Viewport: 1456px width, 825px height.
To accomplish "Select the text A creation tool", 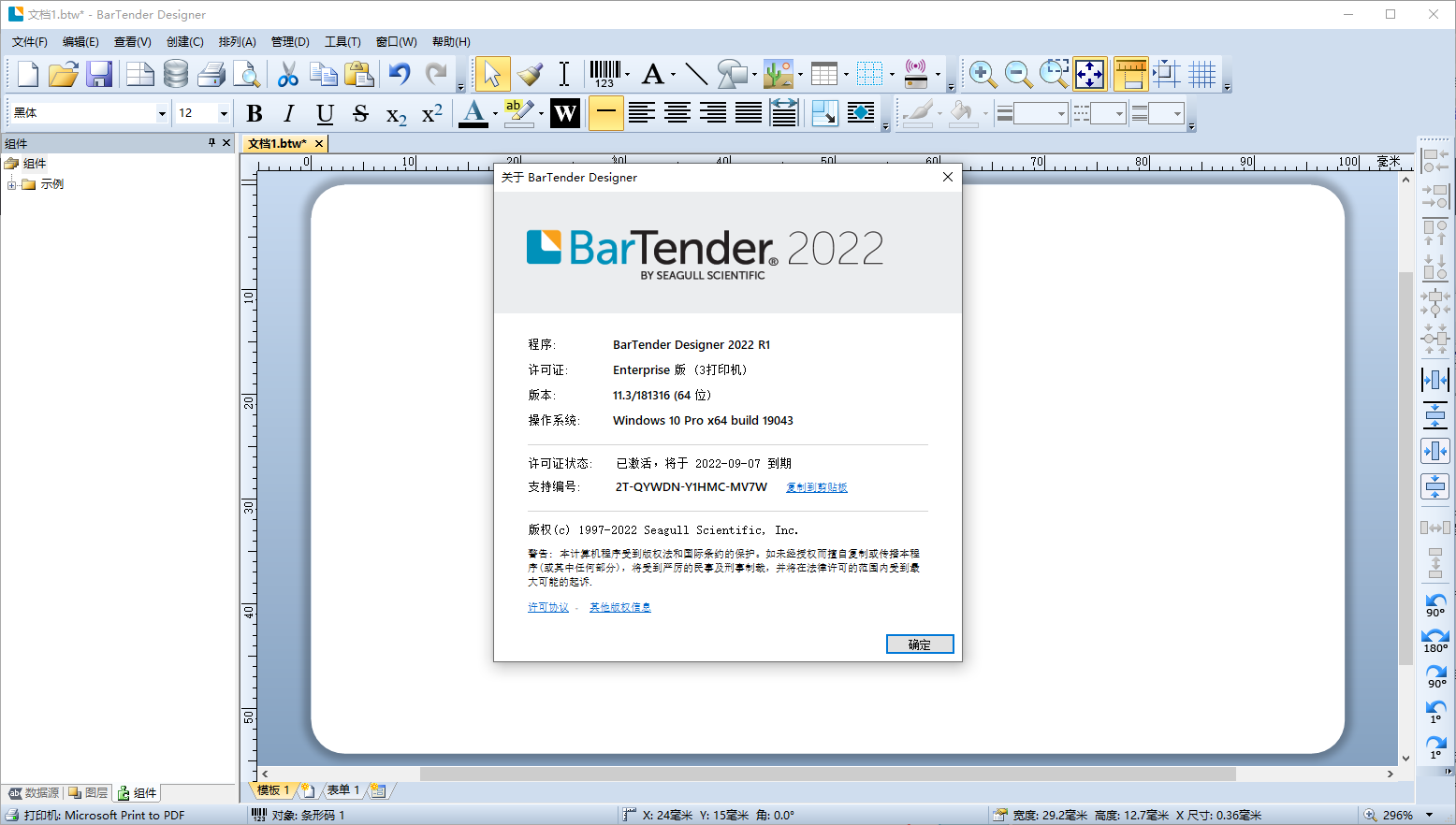I will point(653,74).
